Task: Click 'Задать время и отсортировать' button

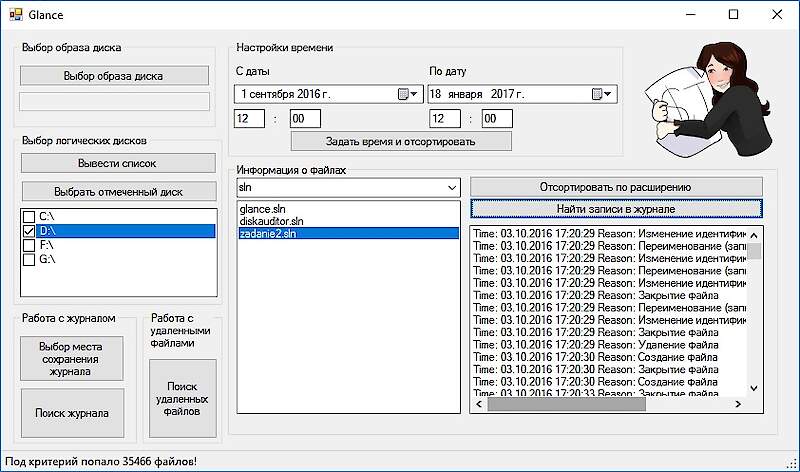Action: 401,141
